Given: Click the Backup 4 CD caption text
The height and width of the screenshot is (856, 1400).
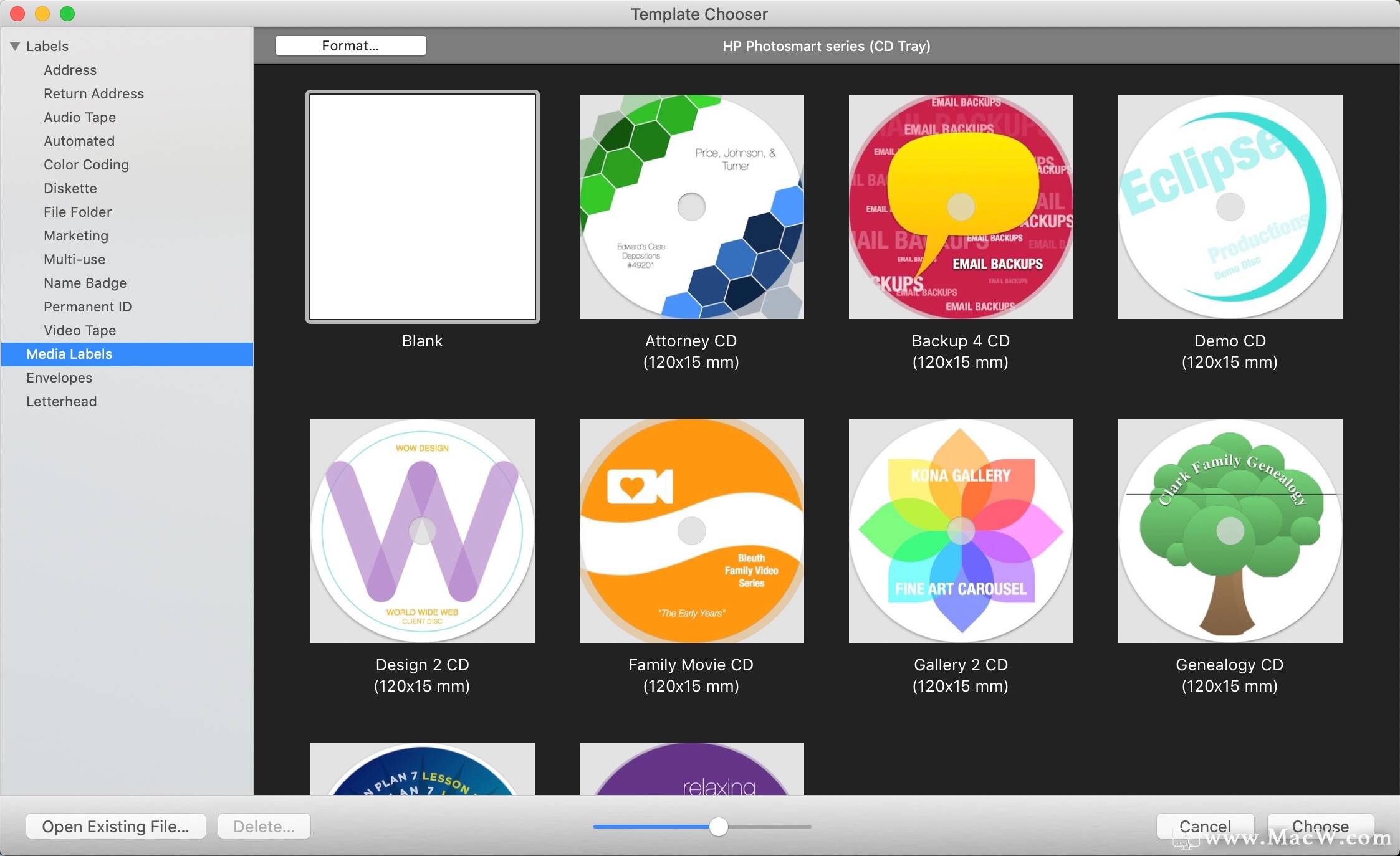Looking at the screenshot, I should point(961,351).
